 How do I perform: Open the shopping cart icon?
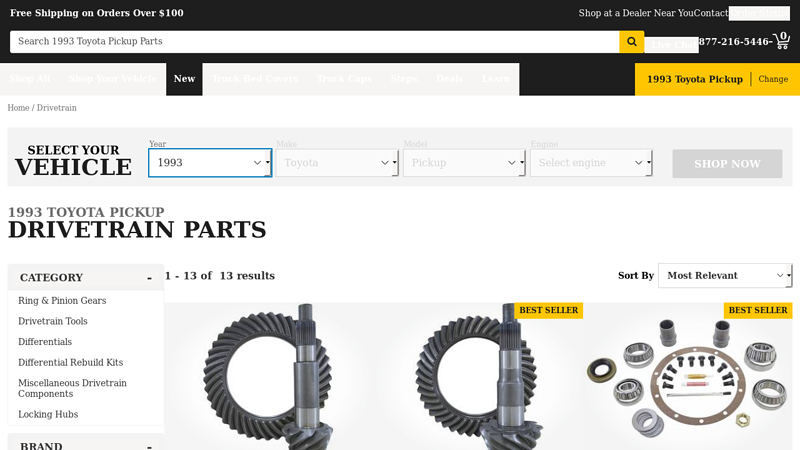782,40
